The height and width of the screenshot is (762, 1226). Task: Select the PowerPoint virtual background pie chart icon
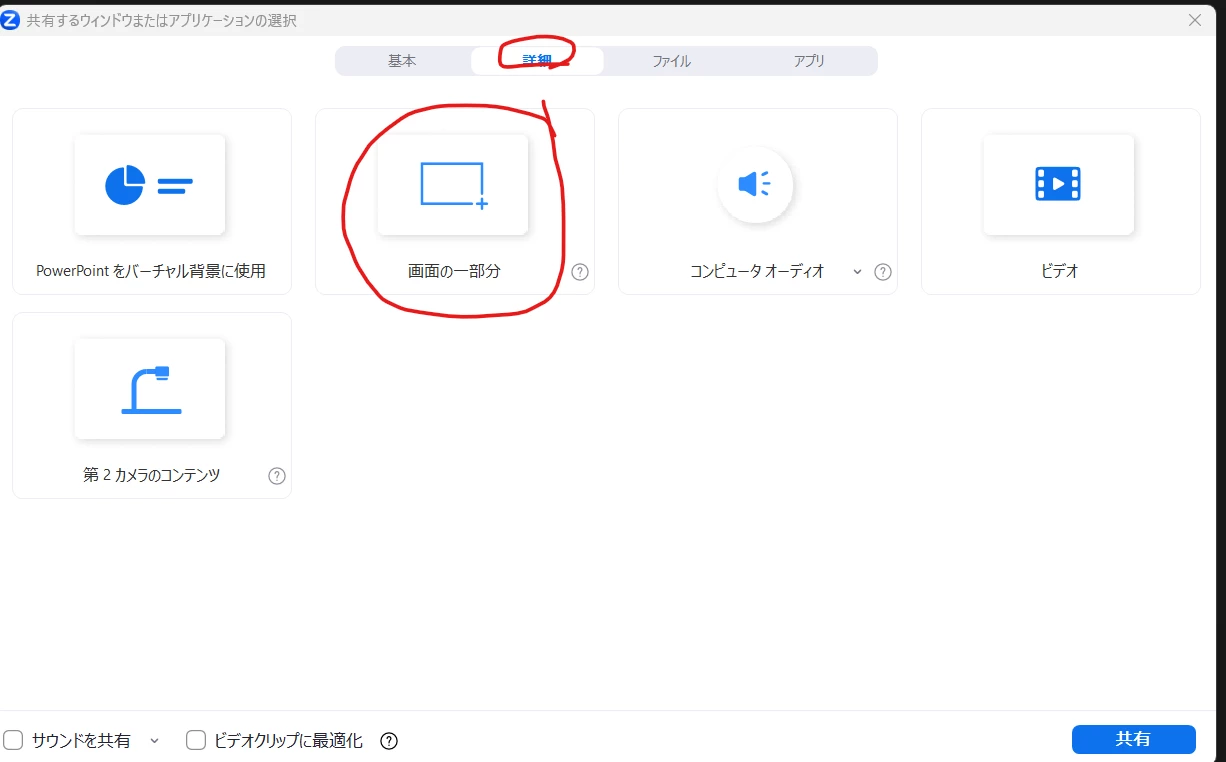149,185
